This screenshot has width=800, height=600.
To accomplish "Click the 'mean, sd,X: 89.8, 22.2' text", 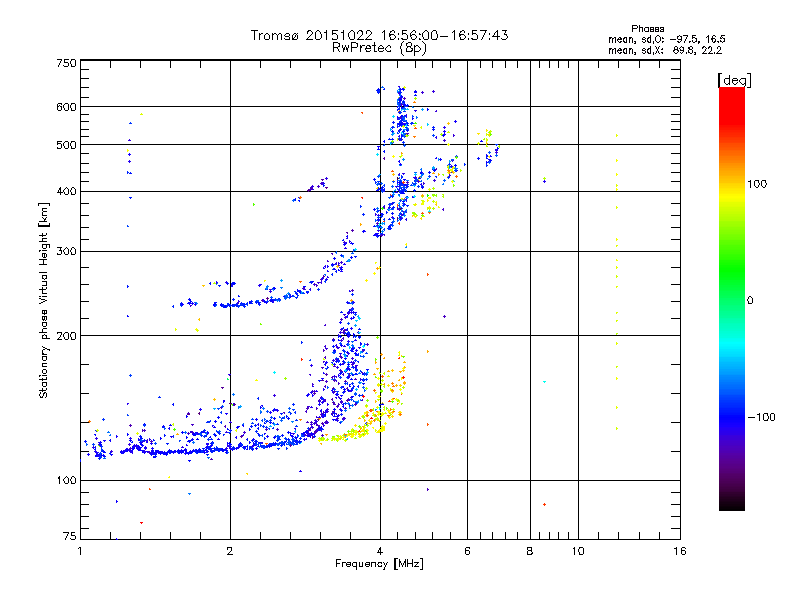I will [665, 50].
